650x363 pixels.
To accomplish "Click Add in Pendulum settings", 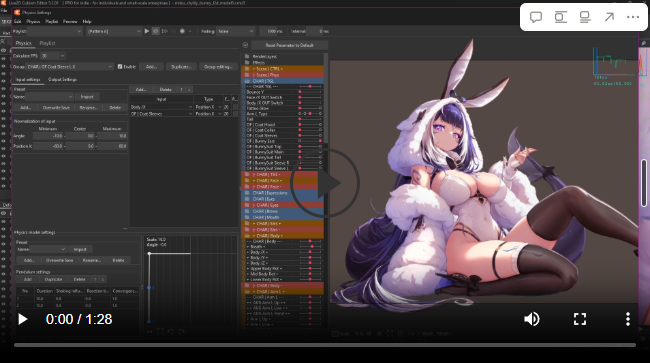I will (x=28, y=280).
